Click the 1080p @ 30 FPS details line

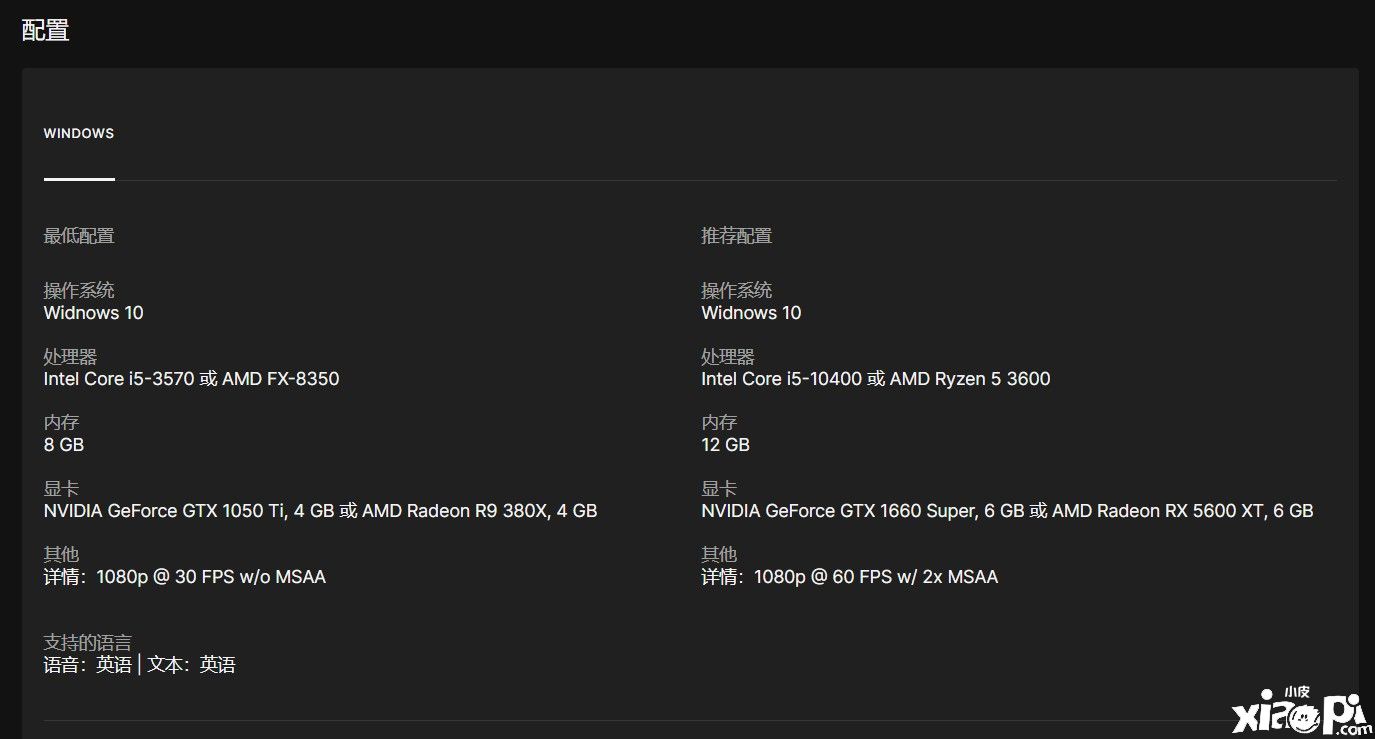pyautogui.click(x=185, y=577)
